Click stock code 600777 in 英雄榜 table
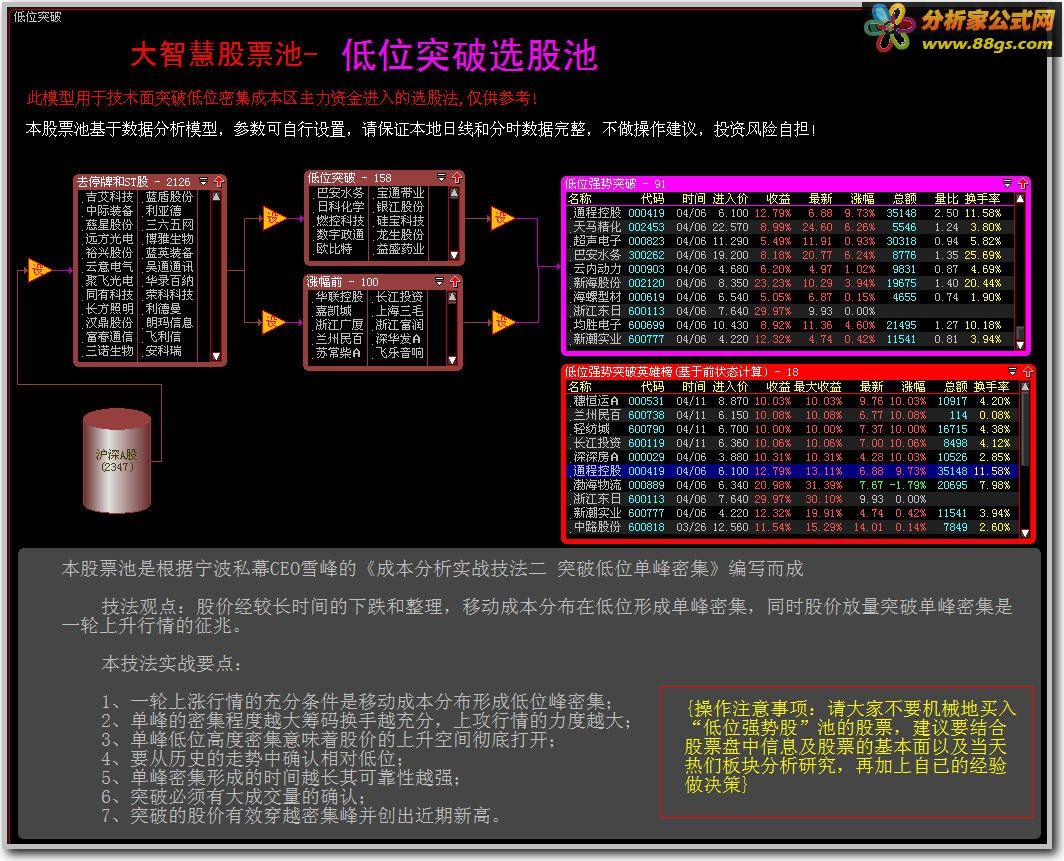Viewport: 1064px width, 861px height. click(x=646, y=514)
